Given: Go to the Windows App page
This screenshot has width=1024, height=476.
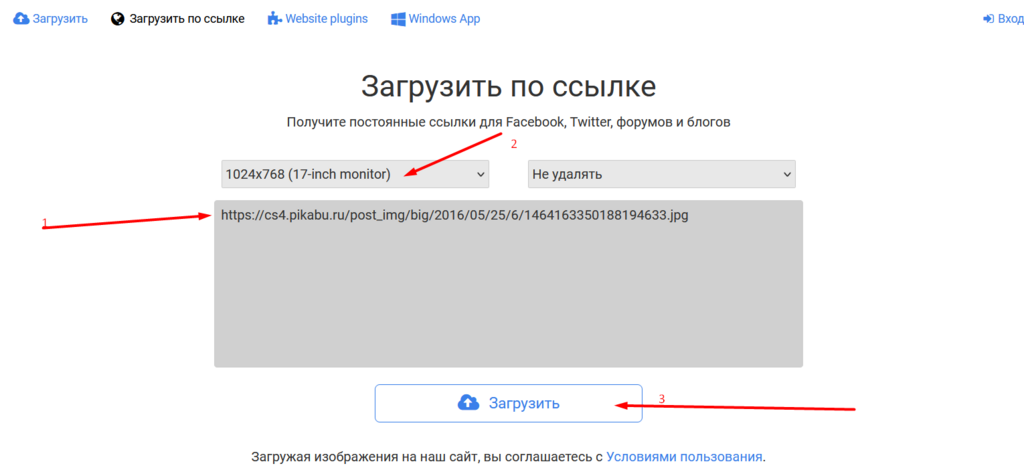Looking at the screenshot, I should click(444, 19).
